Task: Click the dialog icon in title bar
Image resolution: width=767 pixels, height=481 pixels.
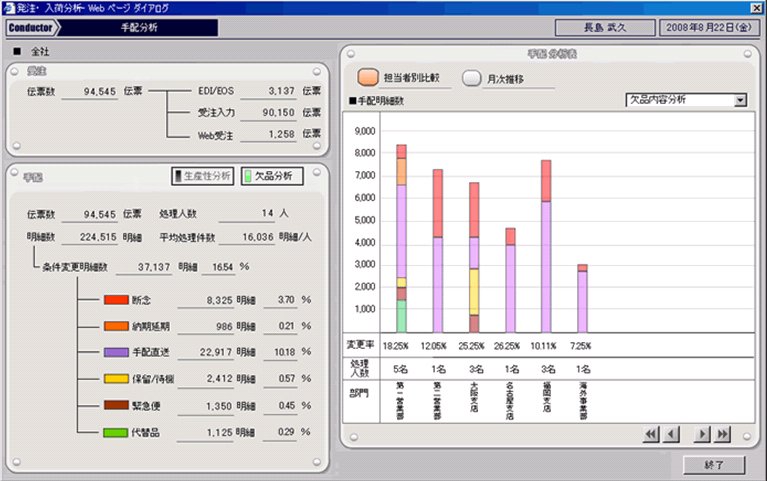Action: (8, 7)
